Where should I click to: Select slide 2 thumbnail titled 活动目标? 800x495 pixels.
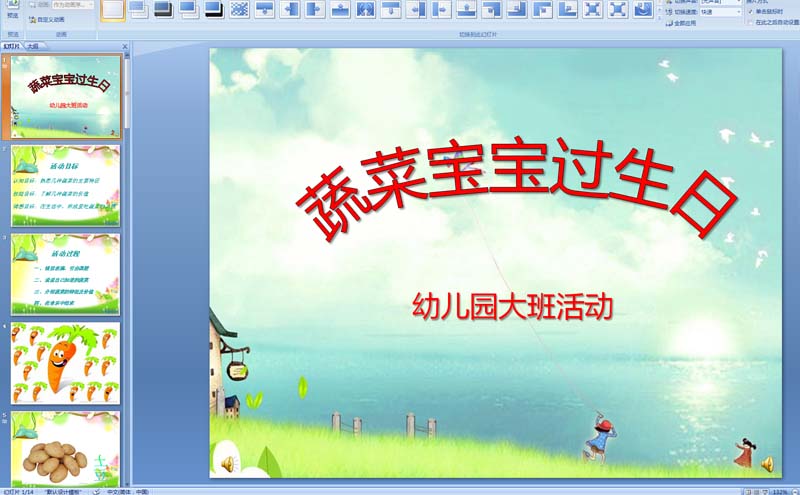pos(65,186)
